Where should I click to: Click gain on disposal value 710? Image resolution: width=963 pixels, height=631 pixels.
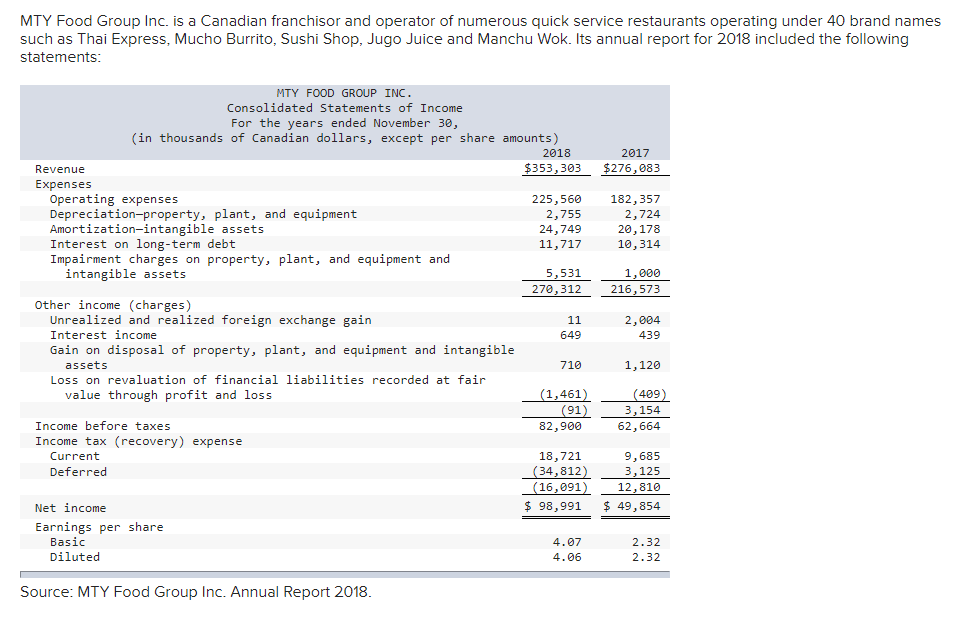[571, 366]
